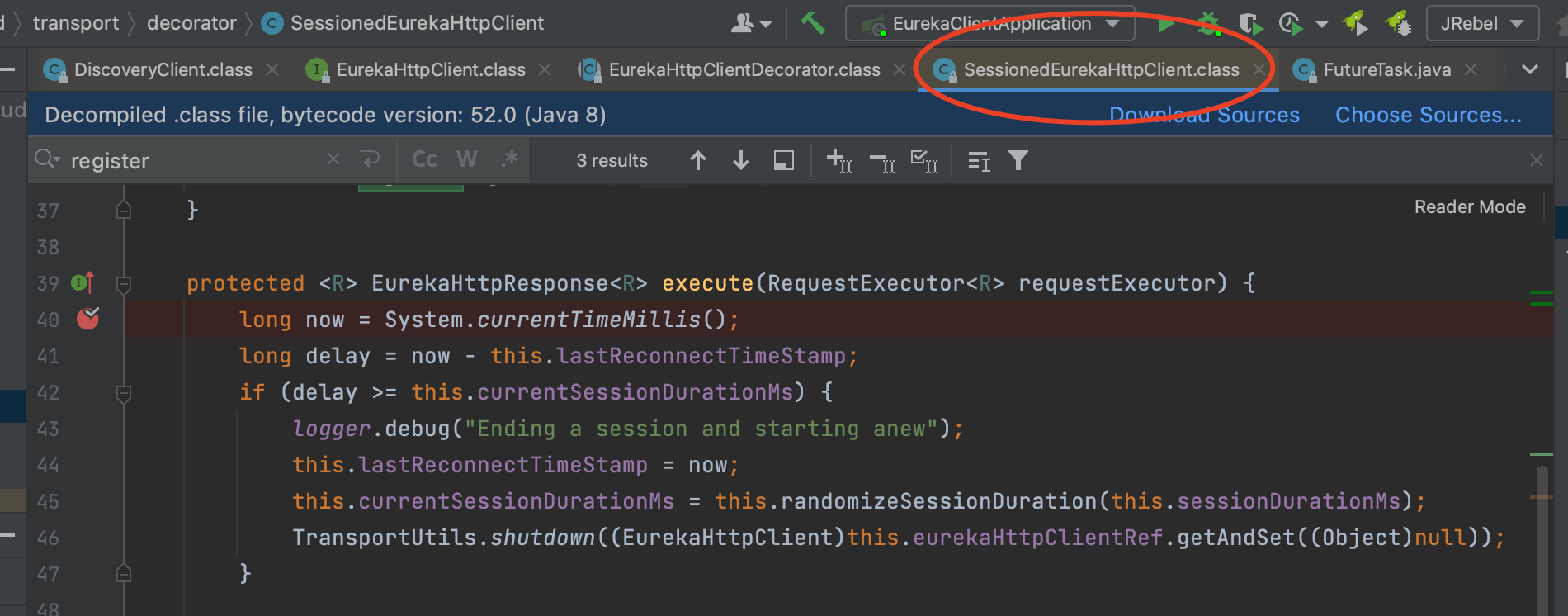1568x616 pixels.
Task: Switch to the FutureTask.java tab
Action: pyautogui.click(x=1386, y=70)
